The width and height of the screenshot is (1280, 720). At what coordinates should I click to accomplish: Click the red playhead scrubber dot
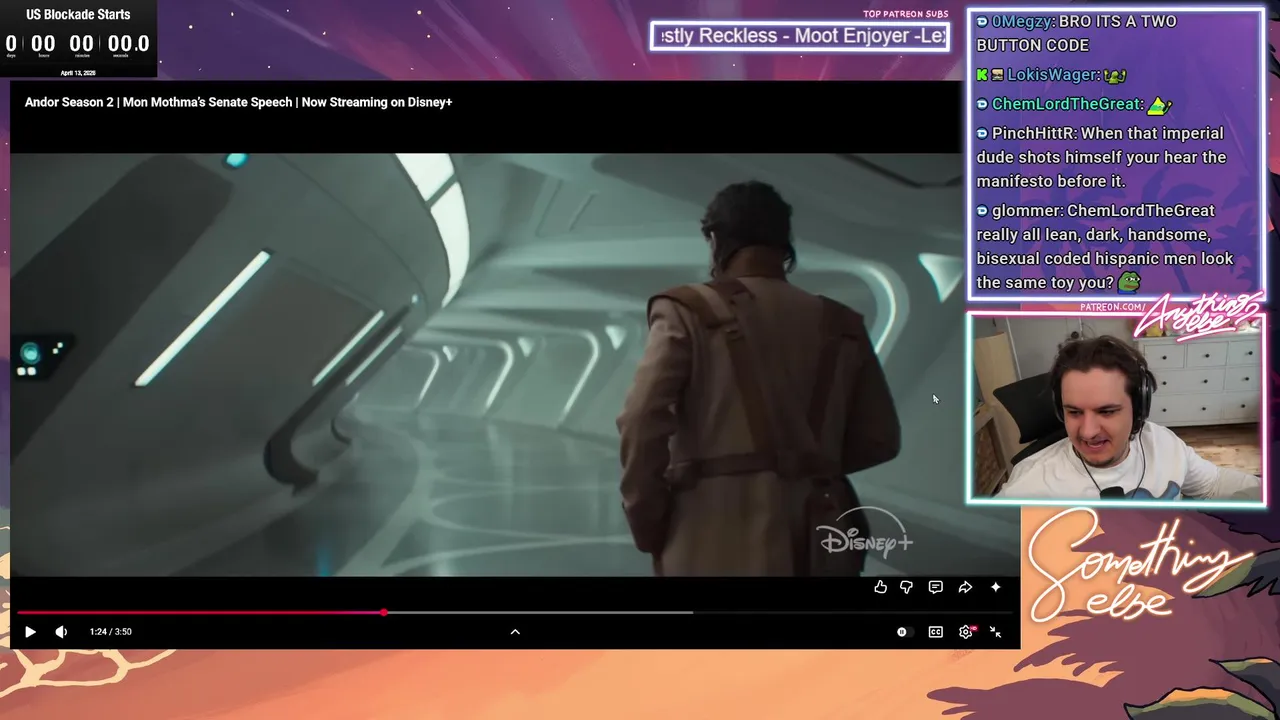(384, 612)
